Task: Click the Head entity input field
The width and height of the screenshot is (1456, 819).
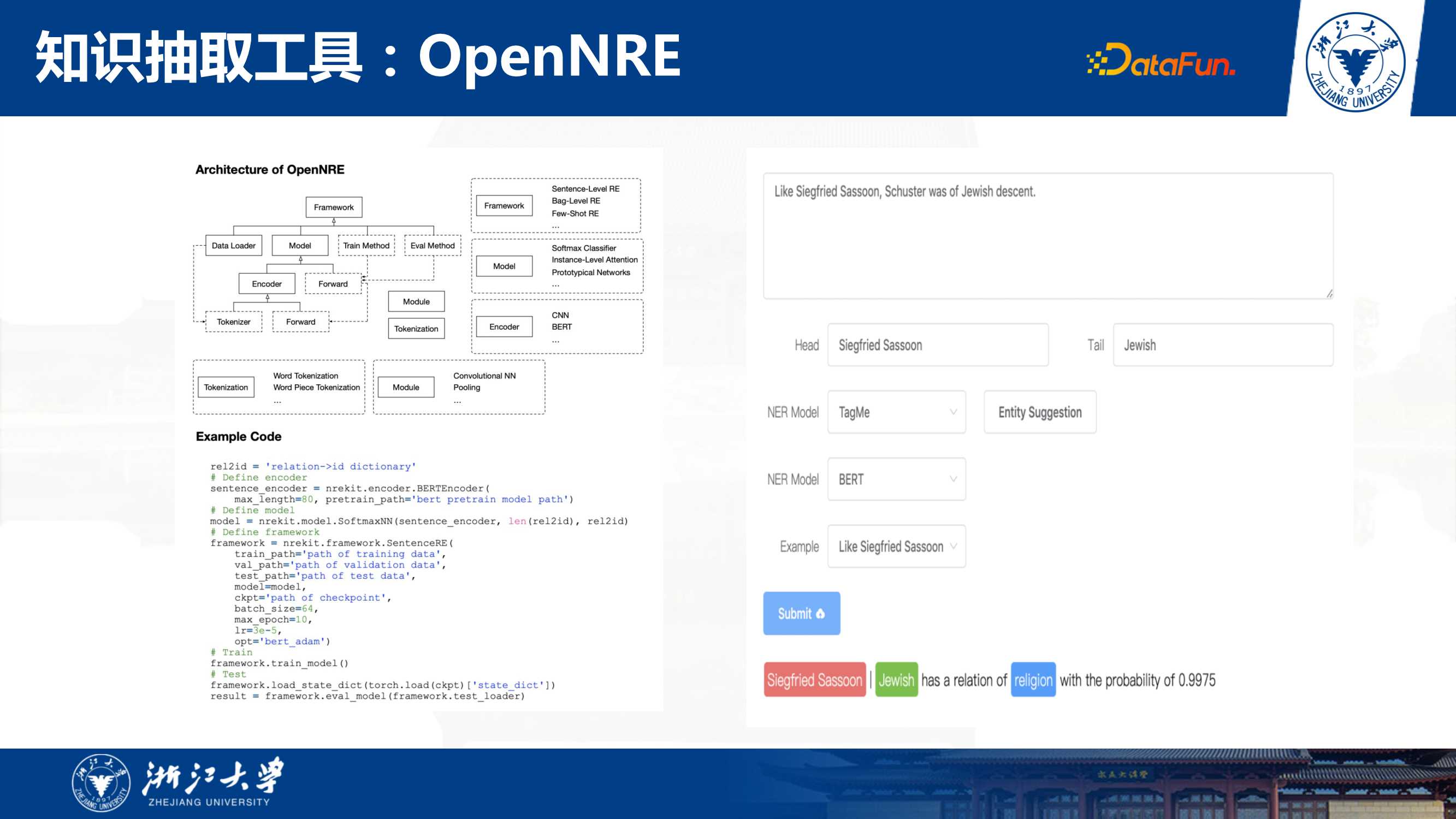Action: click(938, 345)
